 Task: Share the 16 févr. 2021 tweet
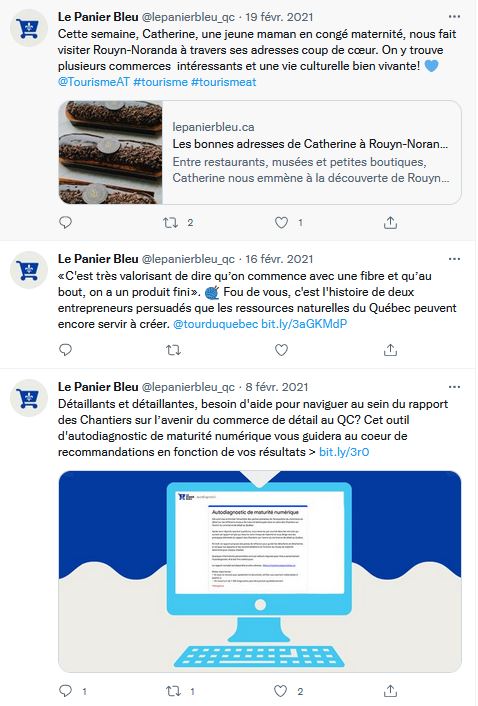coord(390,350)
